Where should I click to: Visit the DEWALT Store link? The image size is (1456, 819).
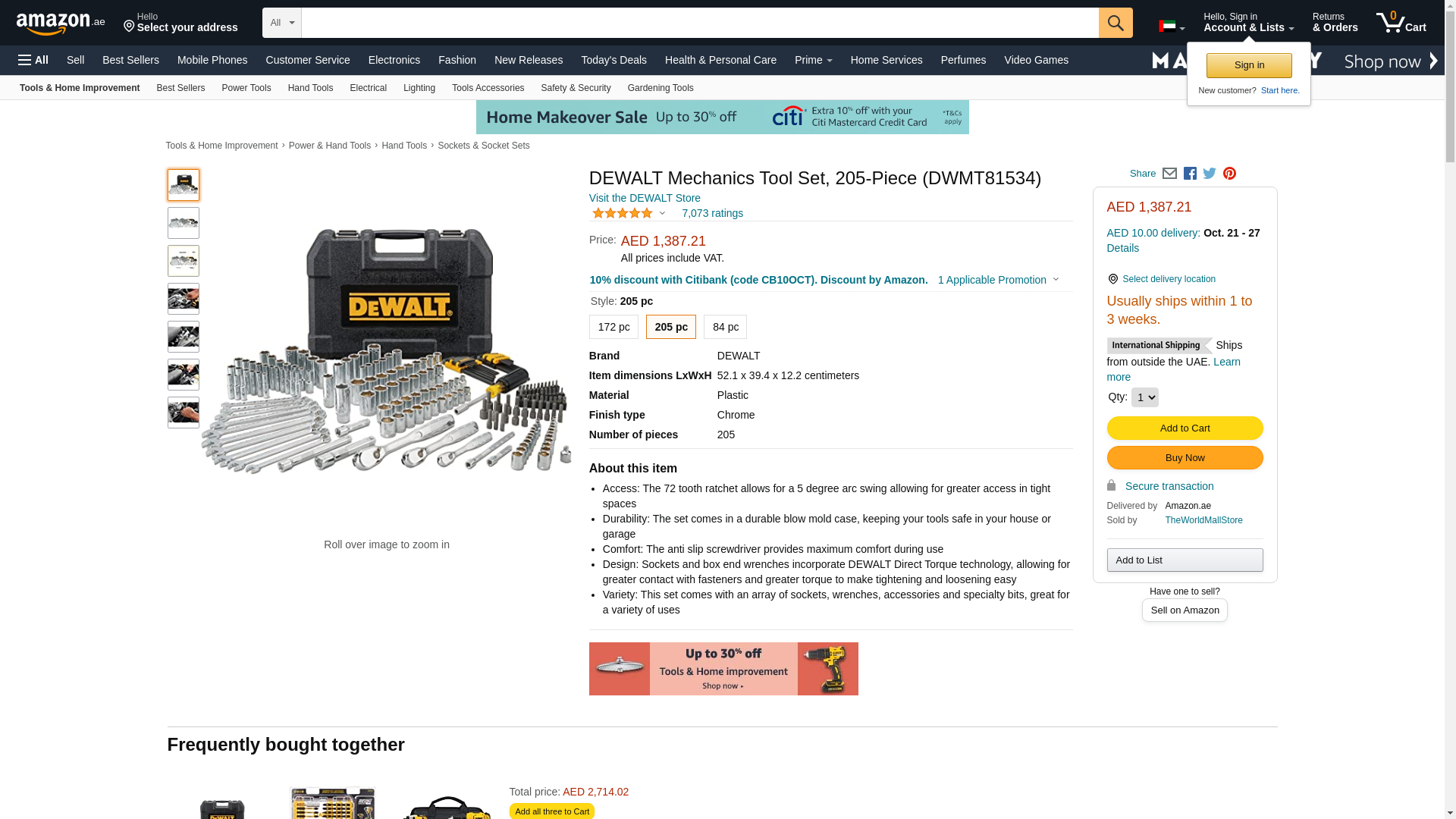pos(645,198)
